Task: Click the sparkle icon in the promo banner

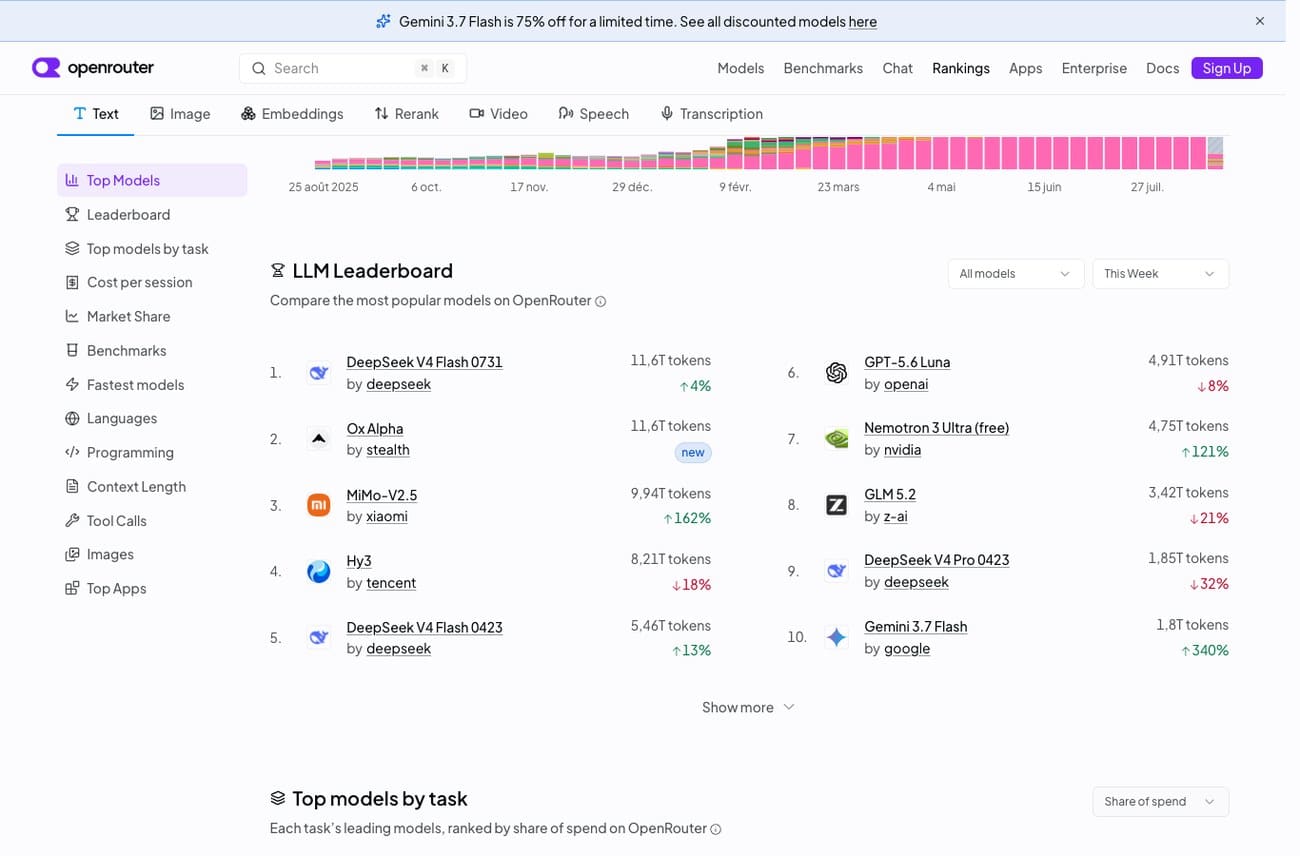Action: pos(383,21)
